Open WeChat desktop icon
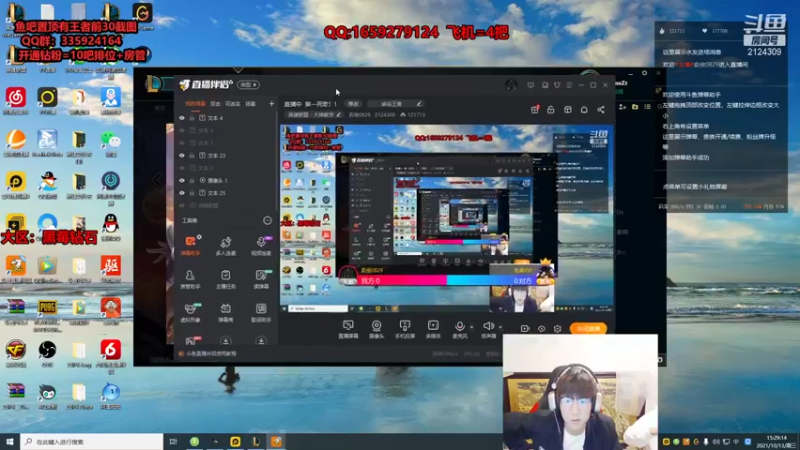Screen dimensions: 800x450 [x=110, y=143]
